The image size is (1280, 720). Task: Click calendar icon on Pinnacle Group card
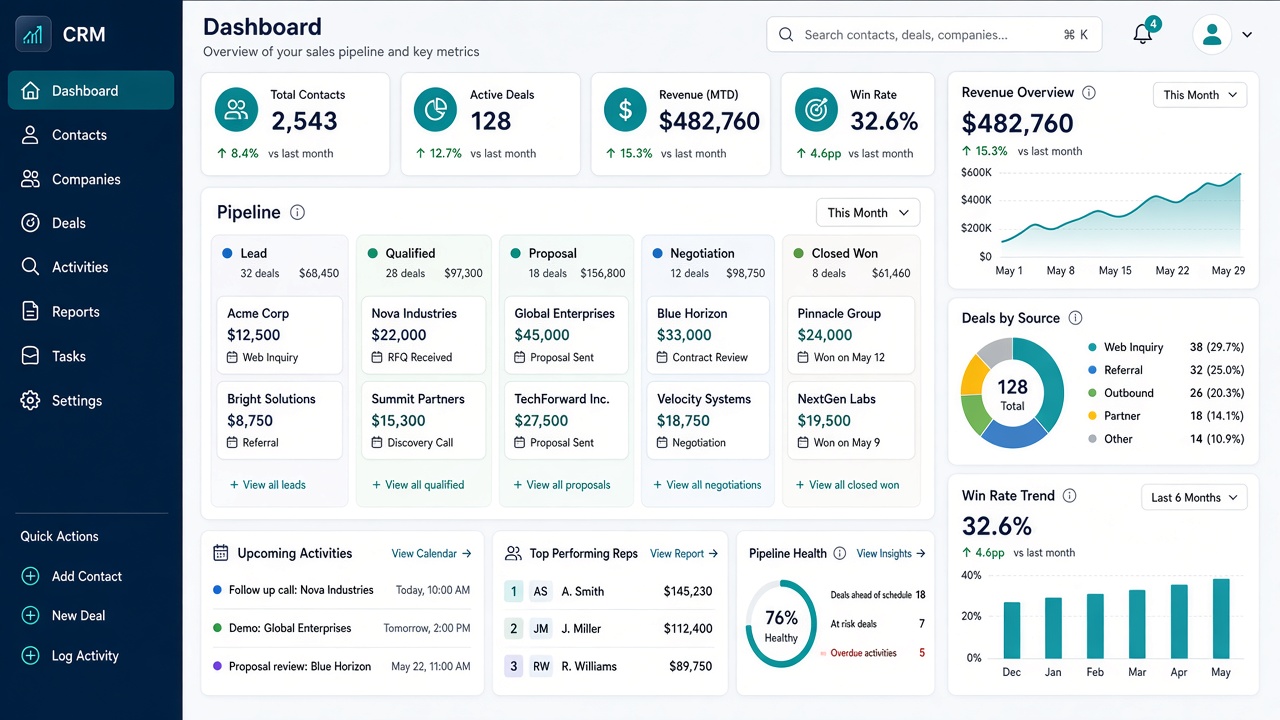pyautogui.click(x=804, y=357)
